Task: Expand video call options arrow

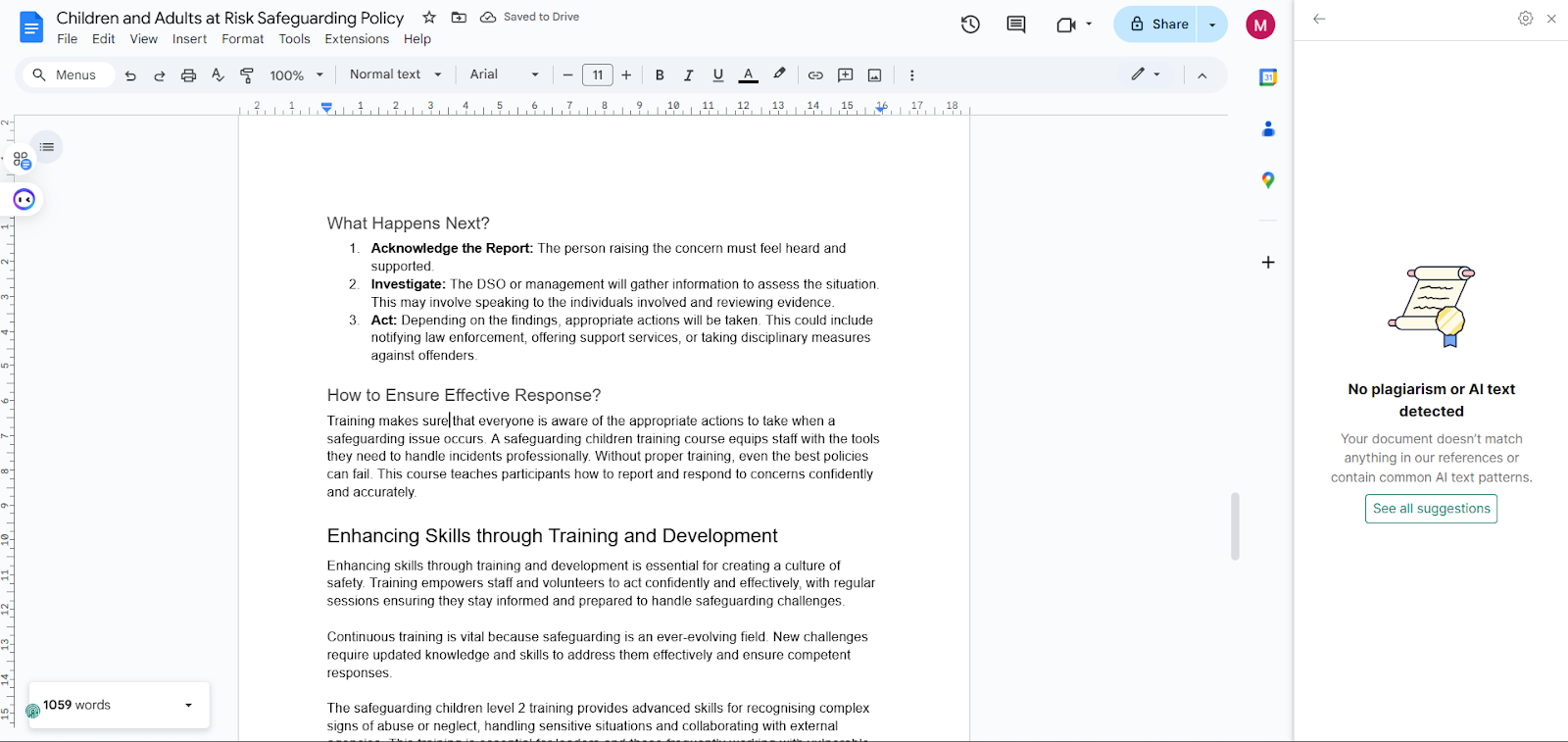Action: (x=1089, y=25)
